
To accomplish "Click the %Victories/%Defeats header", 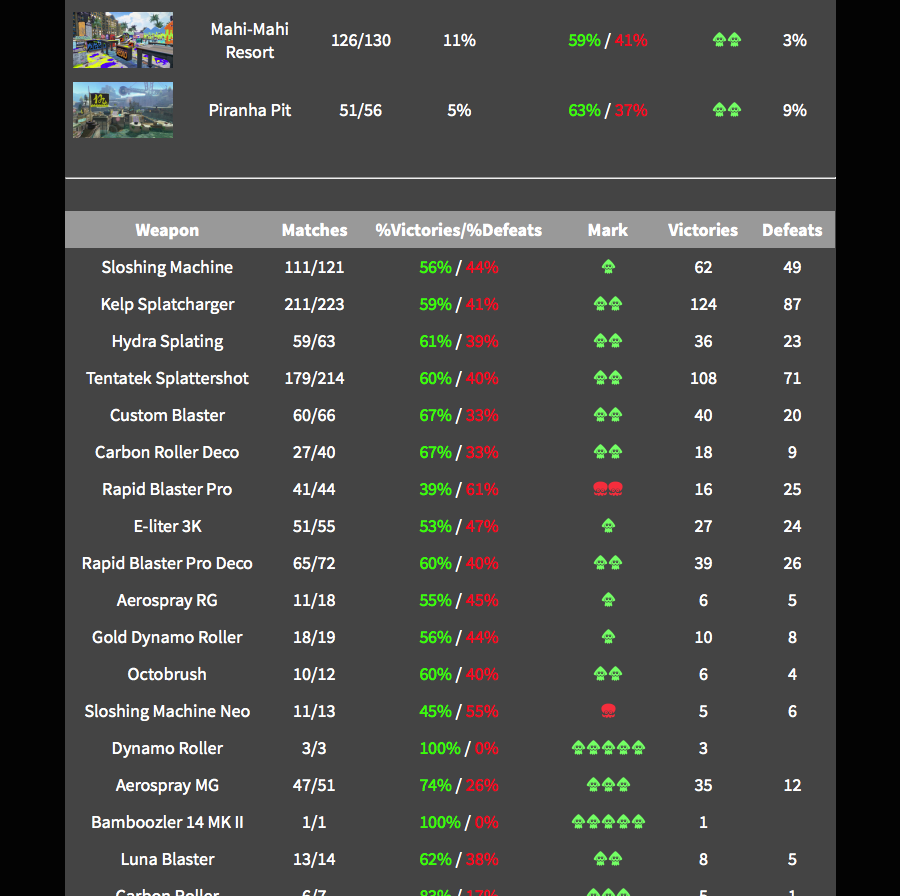I will 459,229.
